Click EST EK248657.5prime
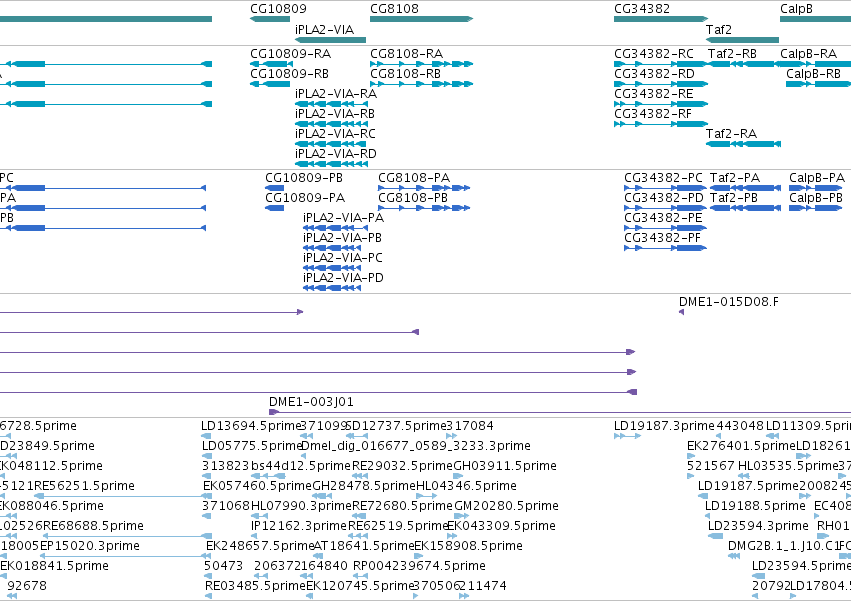The image size is (851, 601). point(261,546)
